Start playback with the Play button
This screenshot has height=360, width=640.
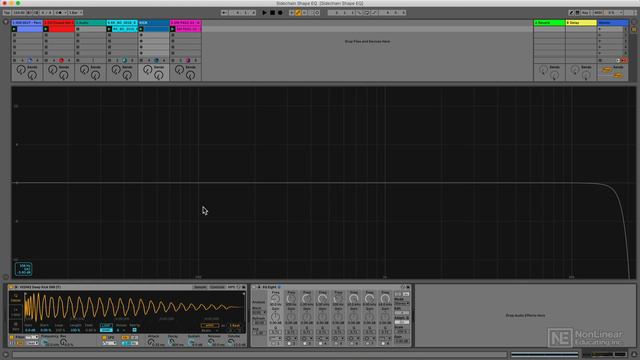(x=264, y=13)
